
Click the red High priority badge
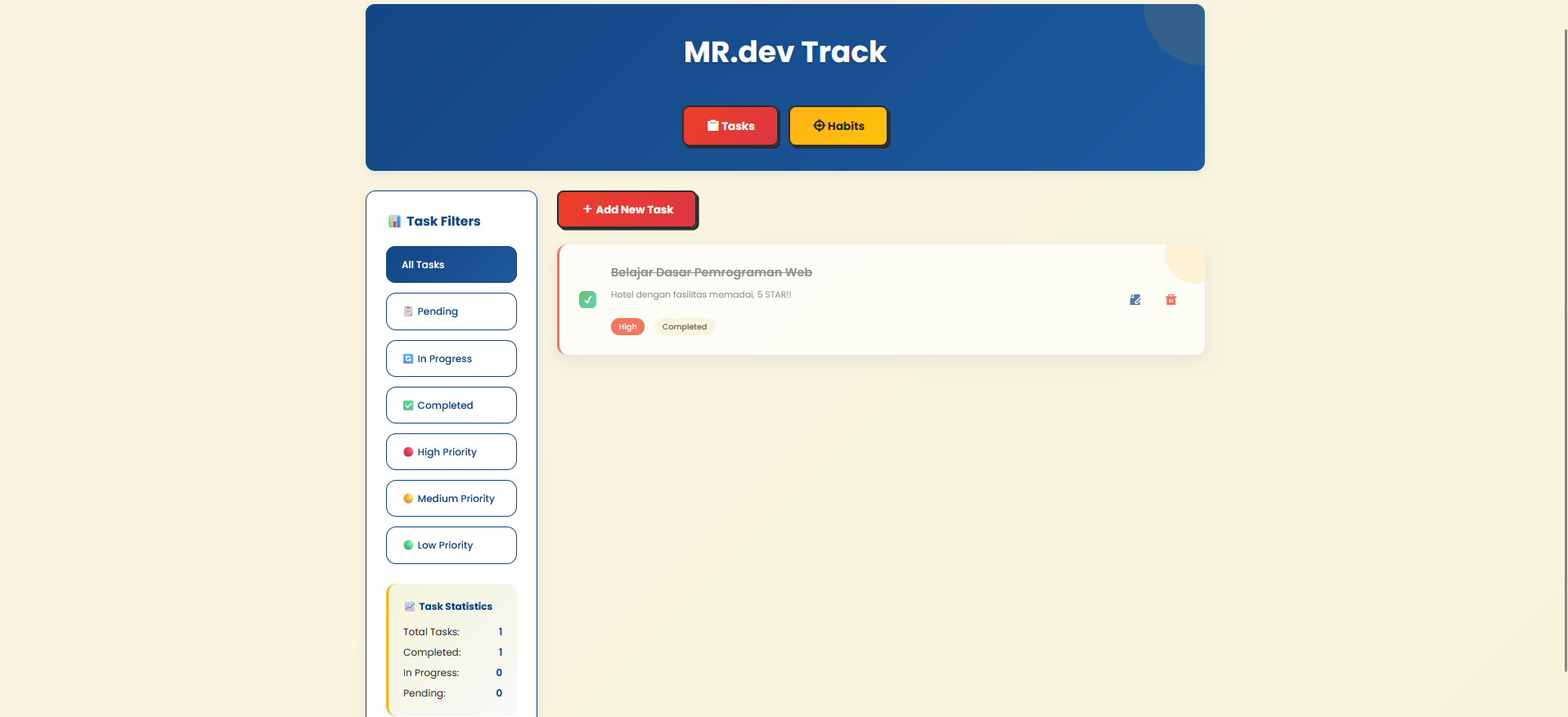pos(627,327)
